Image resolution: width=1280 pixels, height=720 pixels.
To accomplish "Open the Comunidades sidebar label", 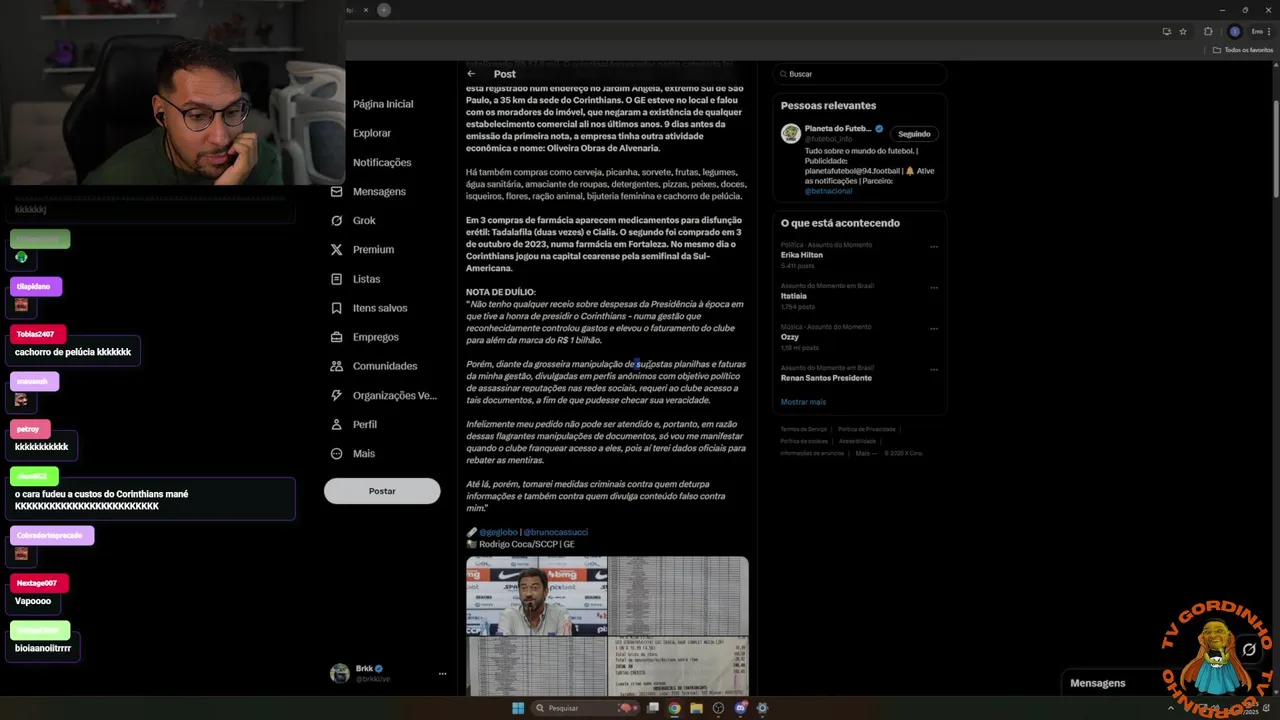I will pyautogui.click(x=385, y=366).
